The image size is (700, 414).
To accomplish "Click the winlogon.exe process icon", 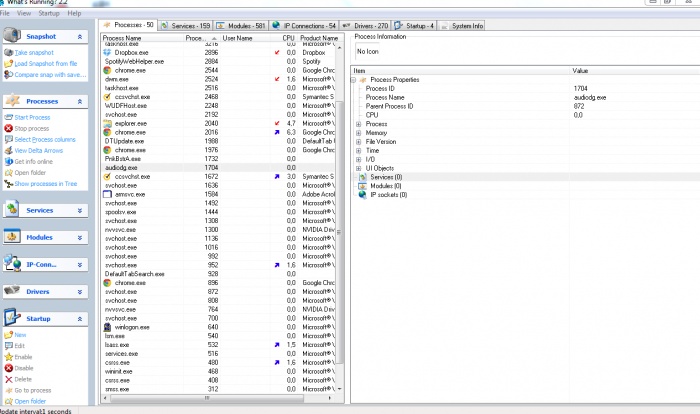I will pos(107,327).
